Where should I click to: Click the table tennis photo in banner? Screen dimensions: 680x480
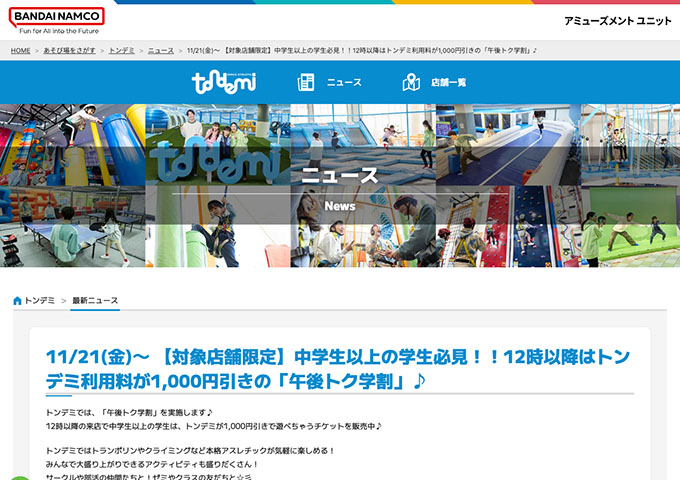pyautogui.click(x=72, y=226)
